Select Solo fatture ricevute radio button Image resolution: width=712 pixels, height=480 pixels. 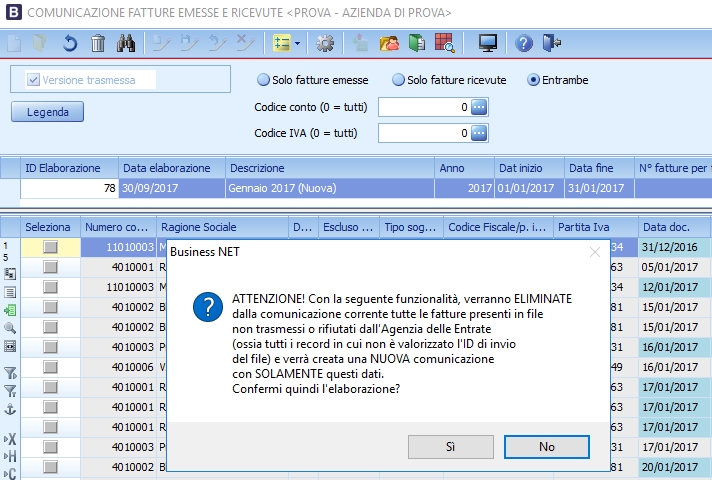[398, 80]
